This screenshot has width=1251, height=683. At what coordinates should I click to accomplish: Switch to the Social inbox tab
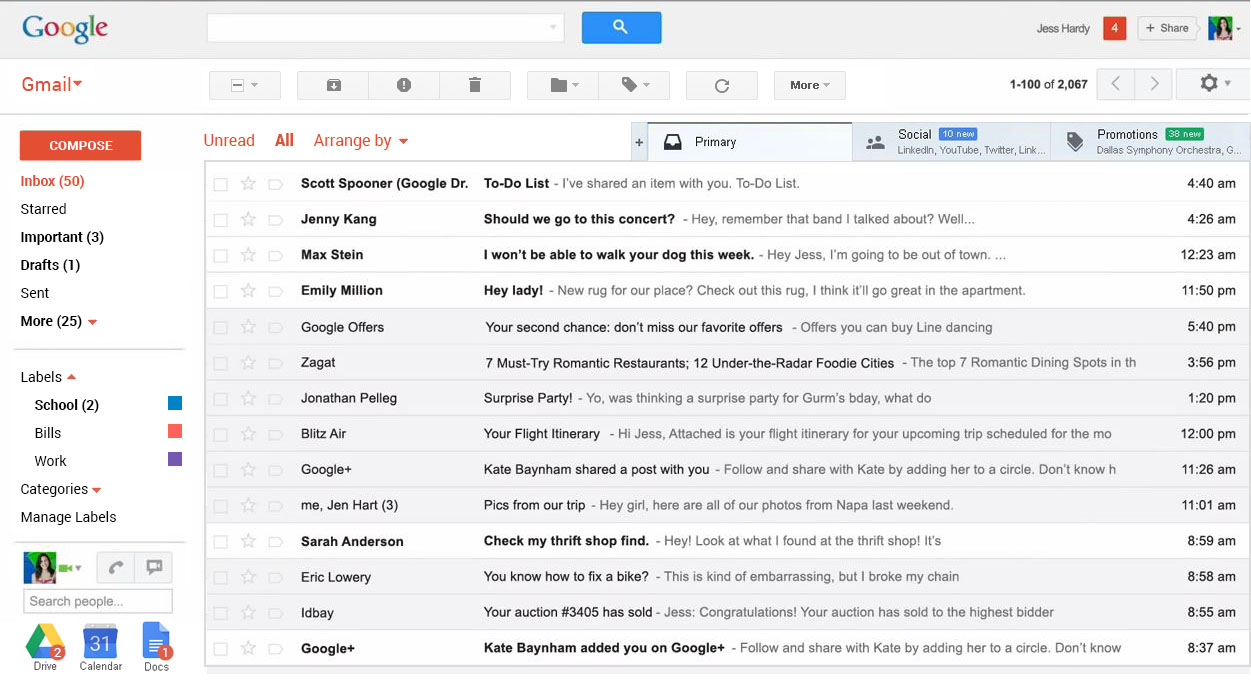pyautogui.click(x=951, y=142)
